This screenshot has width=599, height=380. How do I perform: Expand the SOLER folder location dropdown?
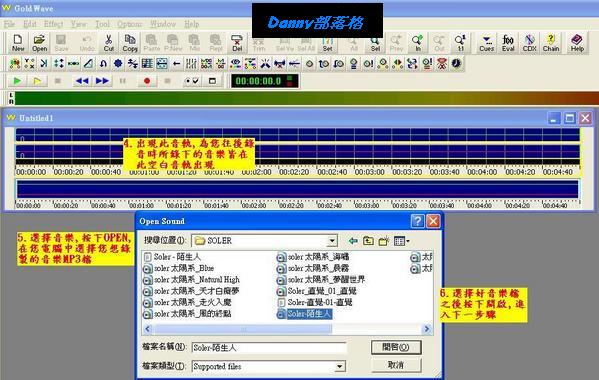[332, 241]
